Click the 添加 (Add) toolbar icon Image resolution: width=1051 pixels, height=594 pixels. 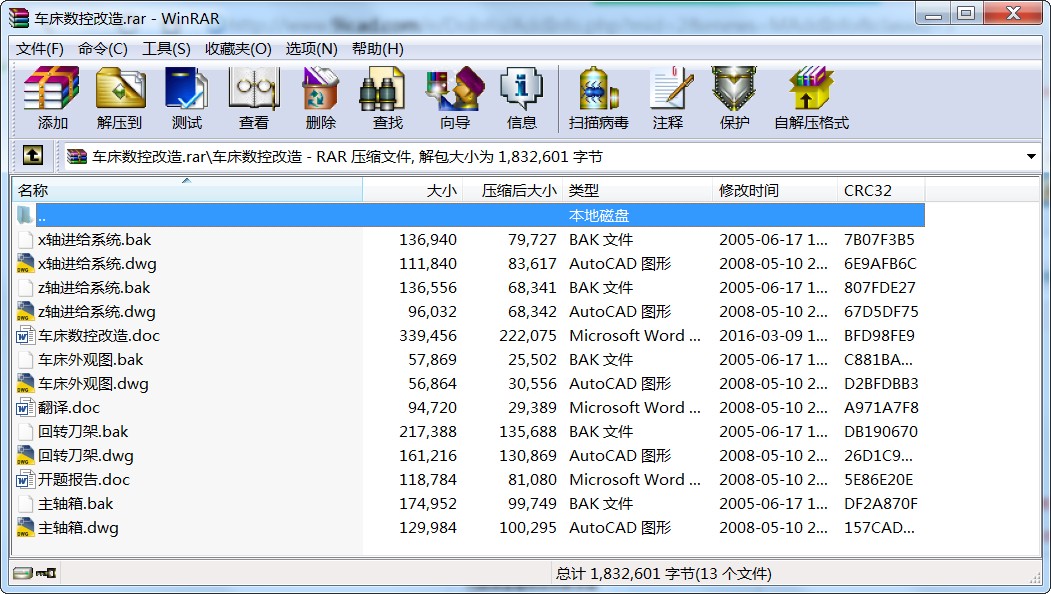52,98
